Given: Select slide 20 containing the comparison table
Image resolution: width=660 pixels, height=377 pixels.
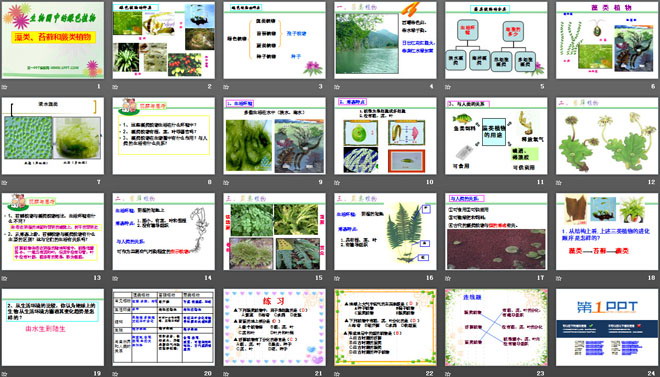Looking at the screenshot, I should pos(164,327).
